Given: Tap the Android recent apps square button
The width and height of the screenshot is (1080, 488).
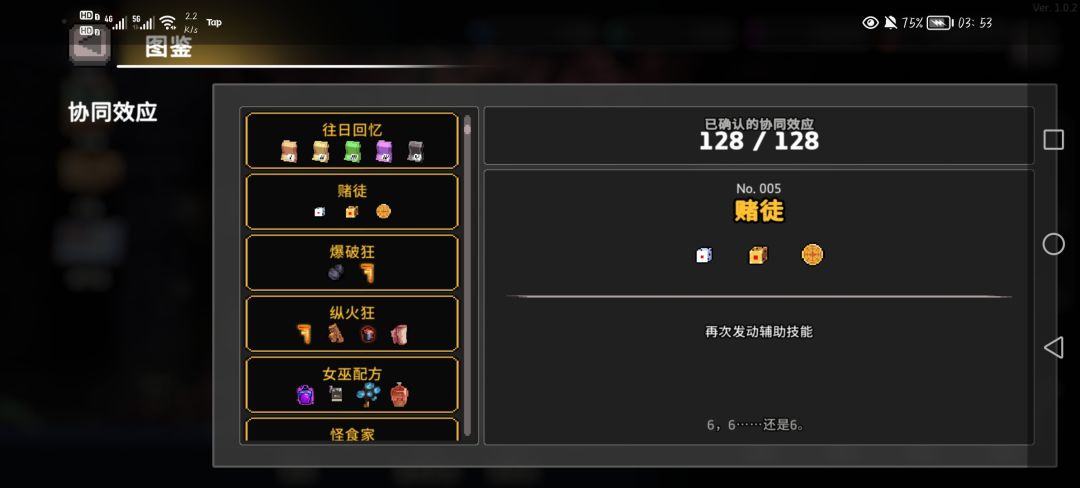Looking at the screenshot, I should 1053,140.
